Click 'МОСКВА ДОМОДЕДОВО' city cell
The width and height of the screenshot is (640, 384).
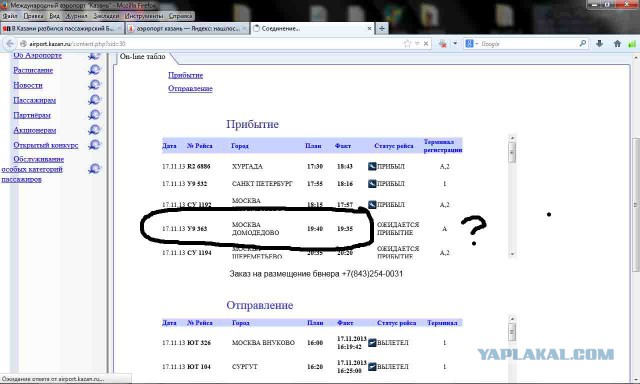tap(256, 229)
